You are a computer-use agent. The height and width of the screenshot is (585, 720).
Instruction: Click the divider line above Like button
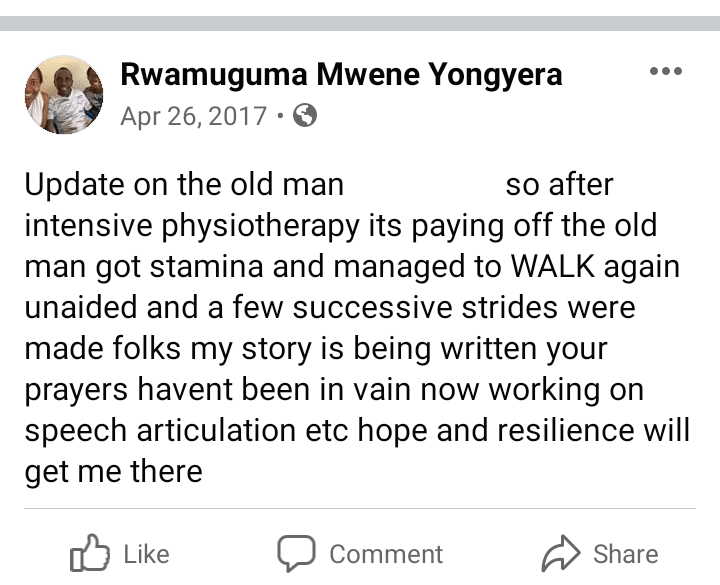pyautogui.click(x=360, y=509)
